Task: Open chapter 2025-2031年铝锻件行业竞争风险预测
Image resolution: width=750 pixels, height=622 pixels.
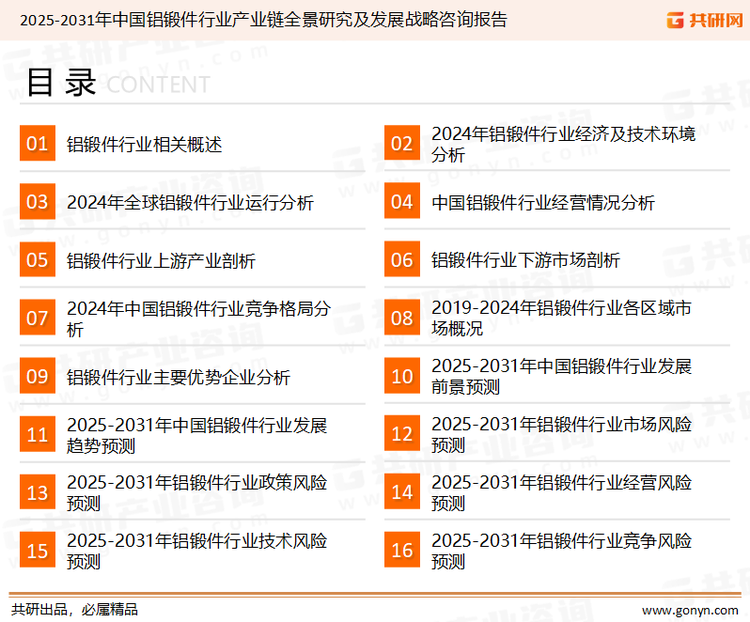Action: click(x=562, y=551)
